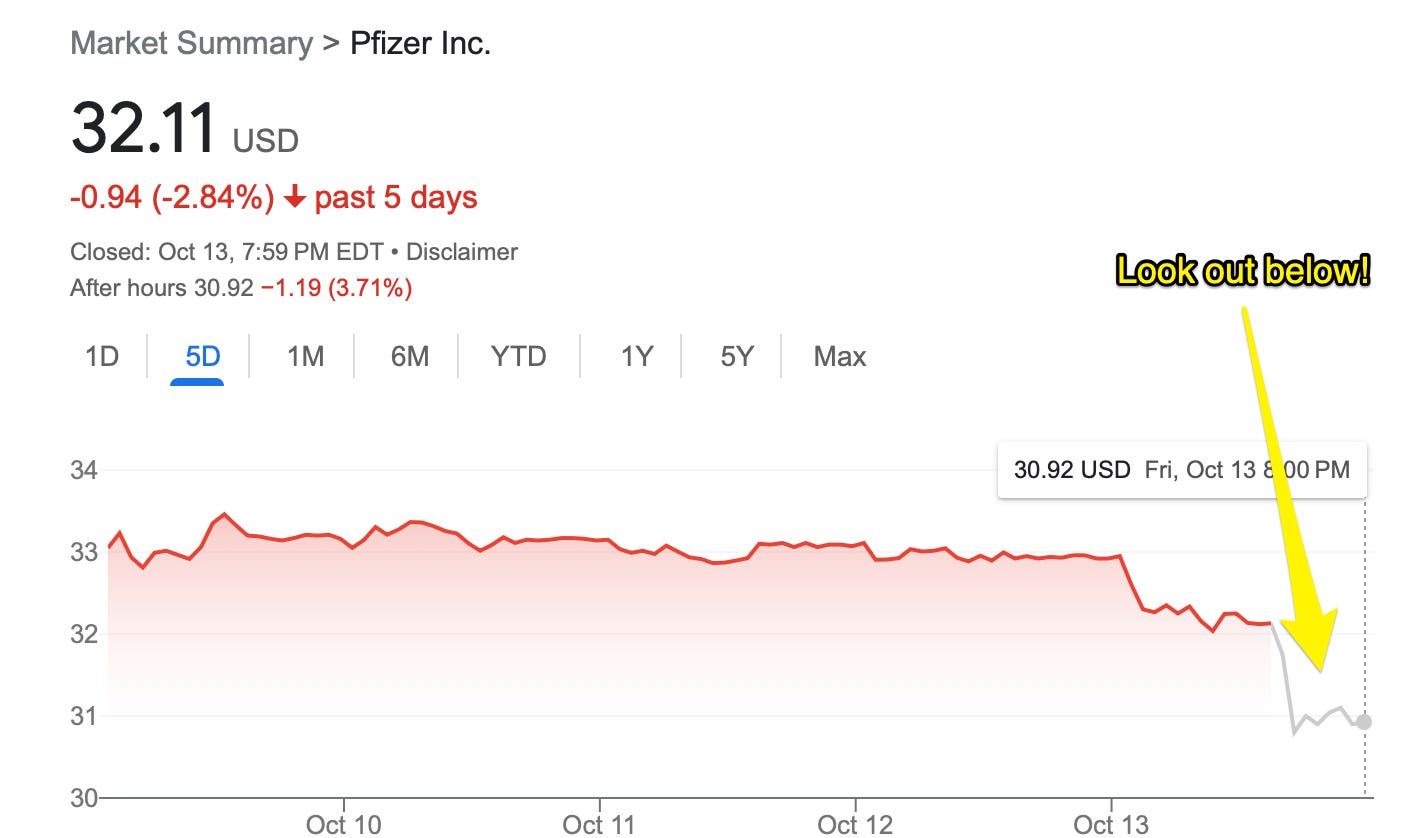
Task: Click the Pfizer Inc. breadcrumb title
Action: pos(420,44)
